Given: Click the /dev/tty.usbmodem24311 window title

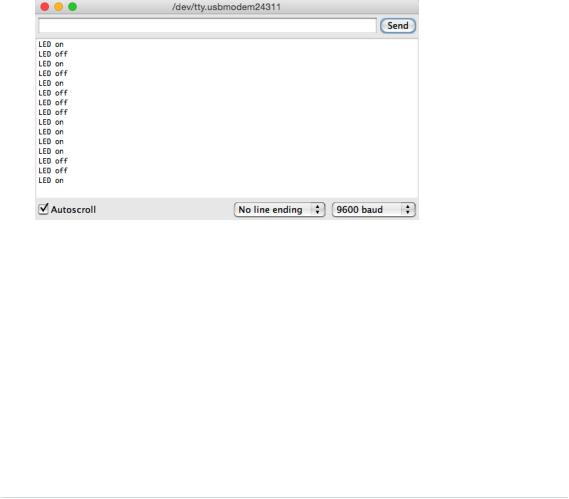Looking at the screenshot, I should 226,7.
